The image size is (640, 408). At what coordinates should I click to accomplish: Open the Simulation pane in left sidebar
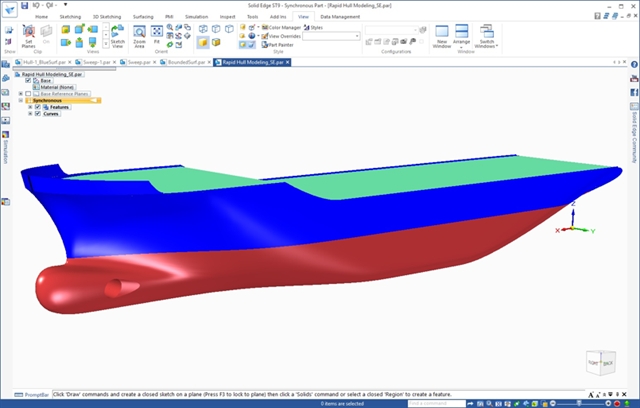point(5,148)
